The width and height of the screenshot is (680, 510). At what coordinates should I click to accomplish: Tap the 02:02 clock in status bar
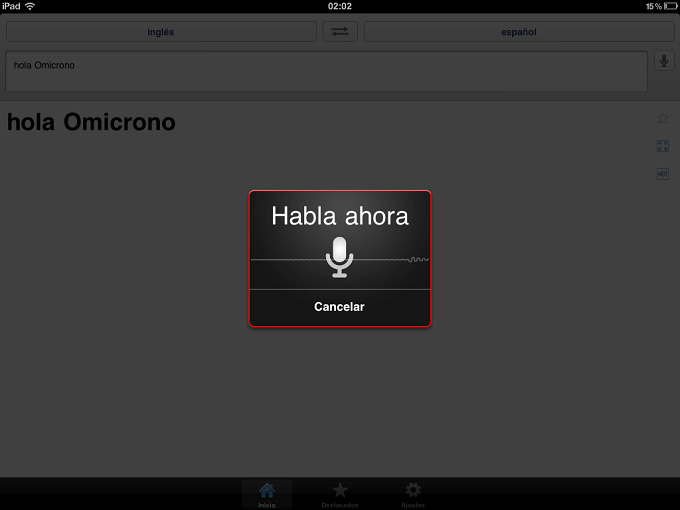(x=340, y=6)
